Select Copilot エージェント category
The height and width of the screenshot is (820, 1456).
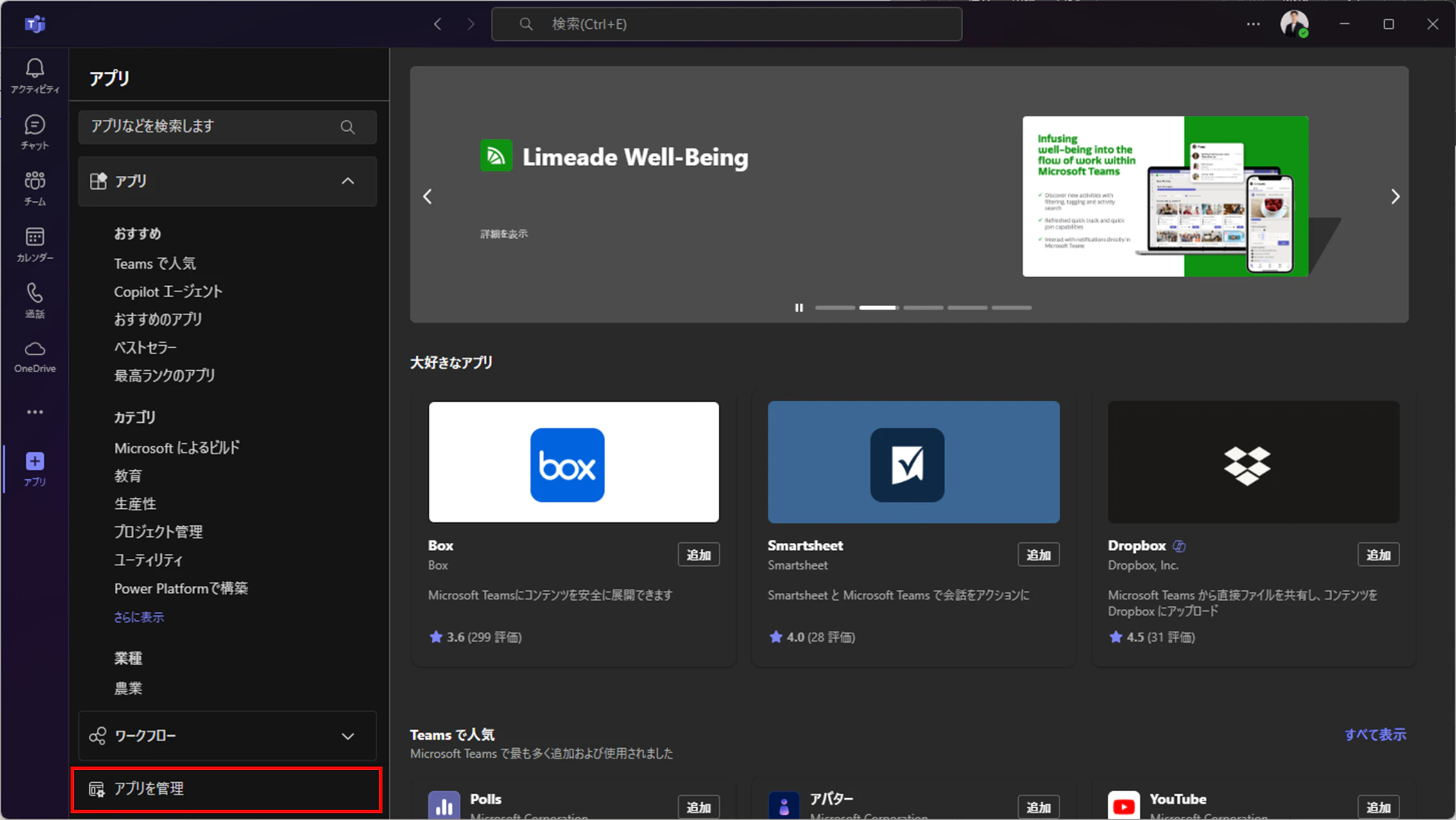click(168, 292)
